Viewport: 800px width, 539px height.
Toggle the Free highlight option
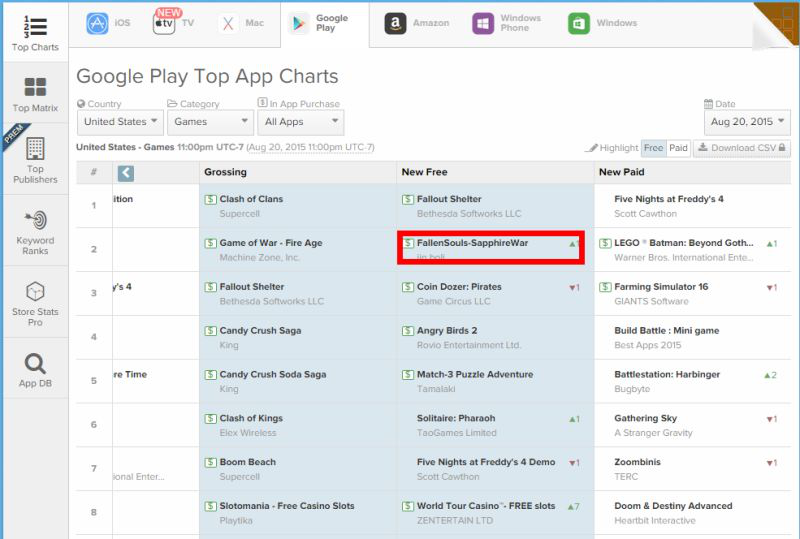tap(653, 148)
